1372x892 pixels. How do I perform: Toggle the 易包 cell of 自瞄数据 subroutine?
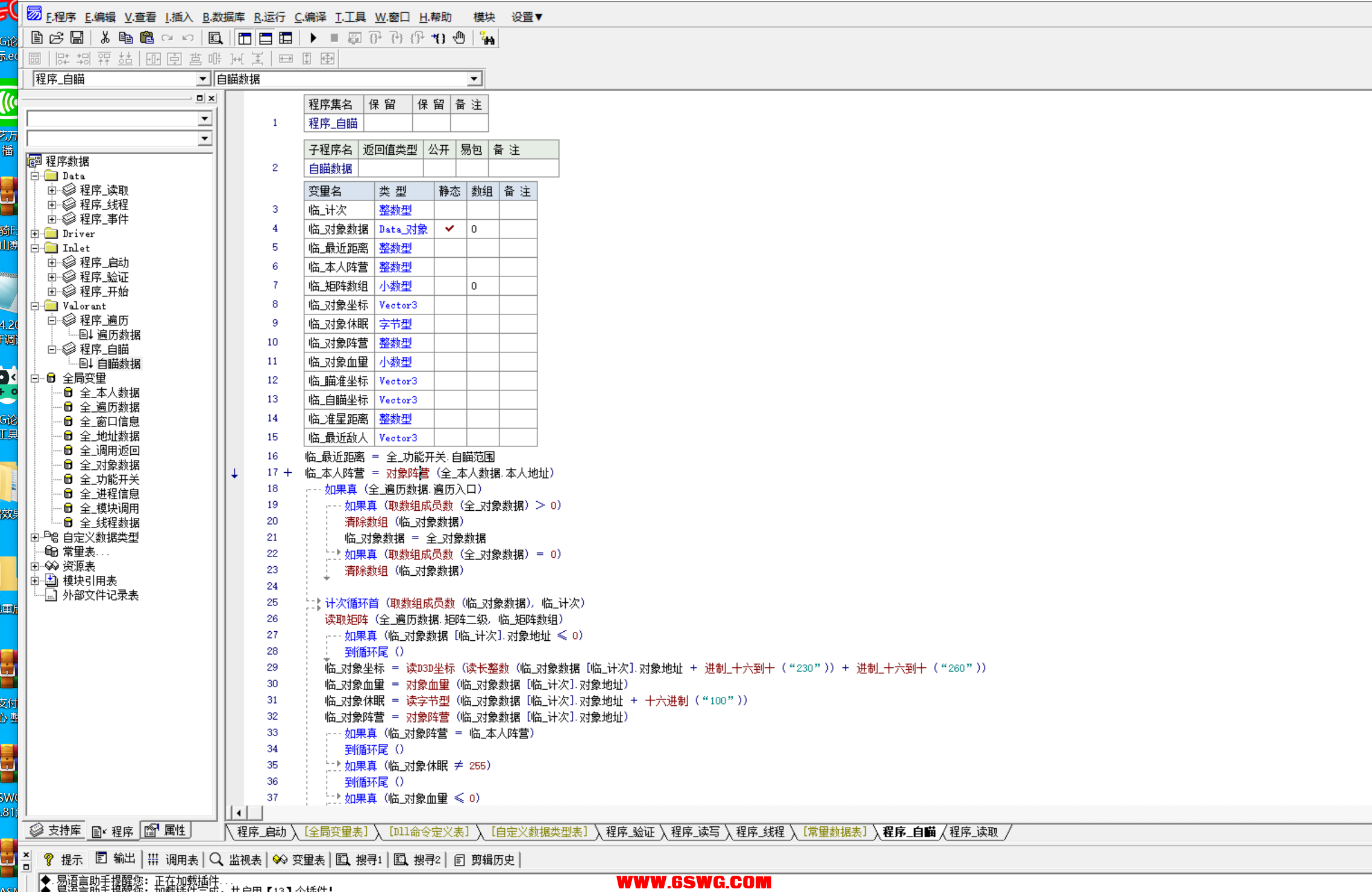point(472,168)
